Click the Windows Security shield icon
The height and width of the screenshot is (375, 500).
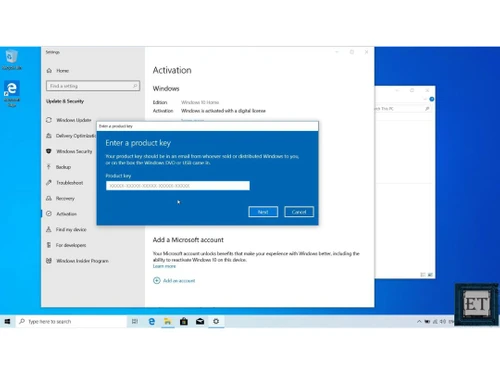49,151
